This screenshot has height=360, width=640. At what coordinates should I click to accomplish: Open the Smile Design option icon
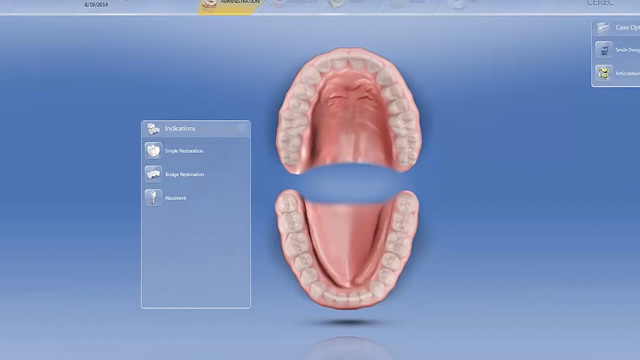point(604,50)
